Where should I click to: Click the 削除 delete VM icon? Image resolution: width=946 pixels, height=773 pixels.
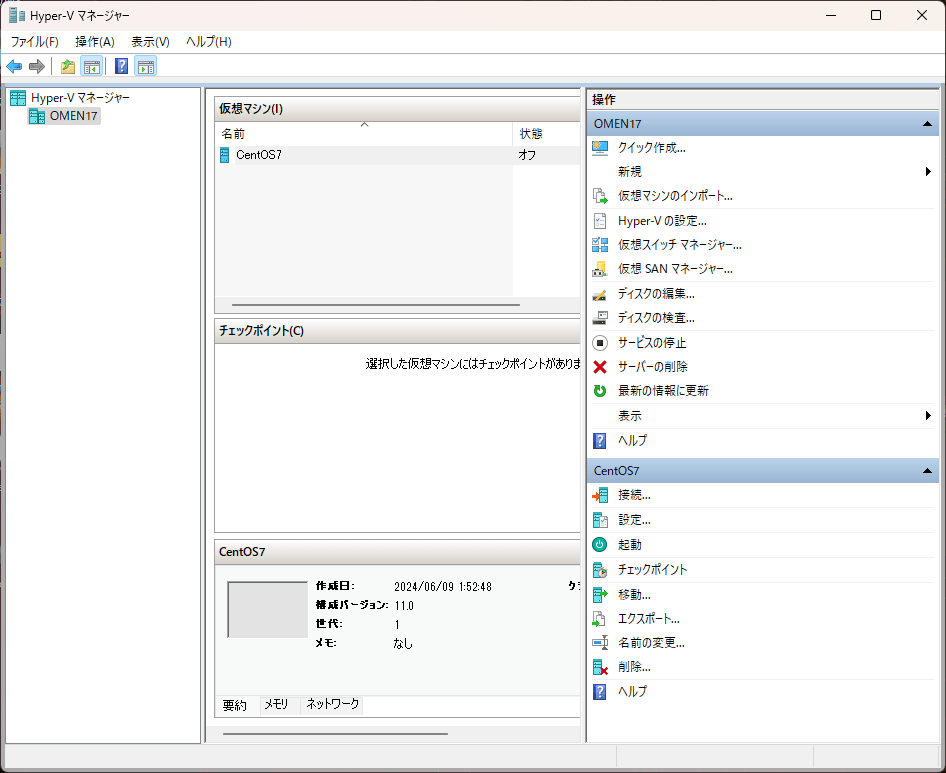[x=600, y=667]
